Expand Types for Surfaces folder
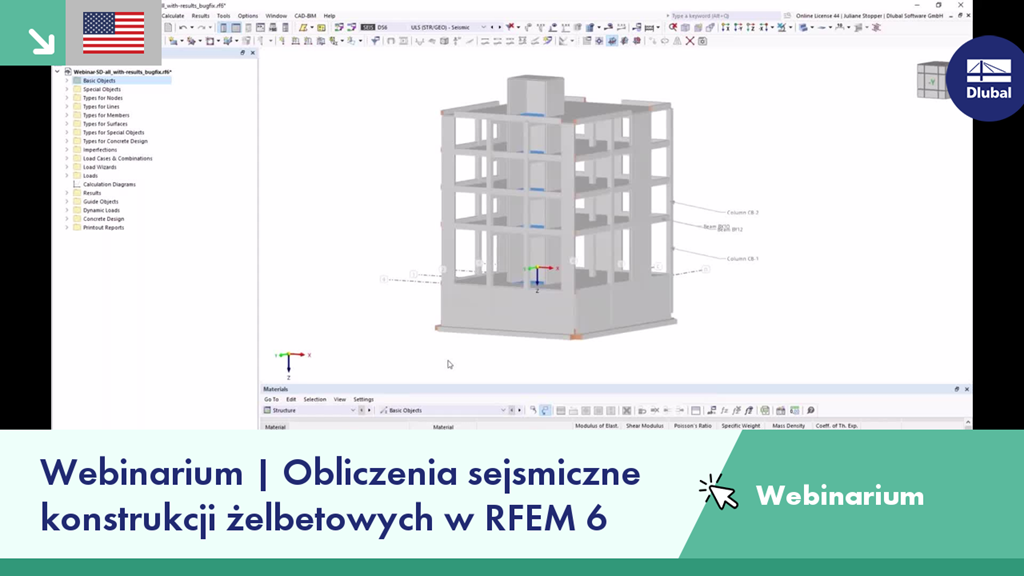Viewport: 1024px width, 576px height. click(x=67, y=123)
